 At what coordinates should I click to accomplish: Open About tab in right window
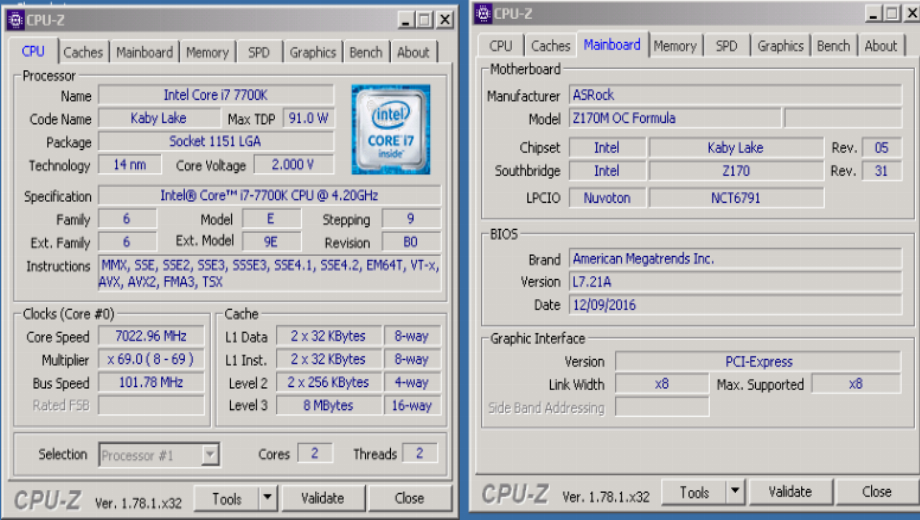(x=881, y=46)
